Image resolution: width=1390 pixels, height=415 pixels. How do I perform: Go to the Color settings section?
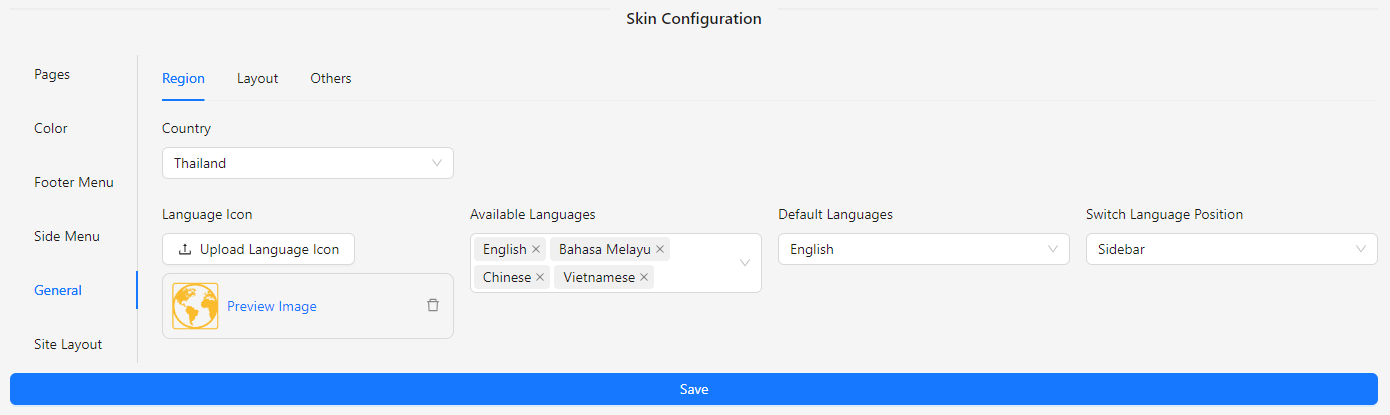pos(51,128)
